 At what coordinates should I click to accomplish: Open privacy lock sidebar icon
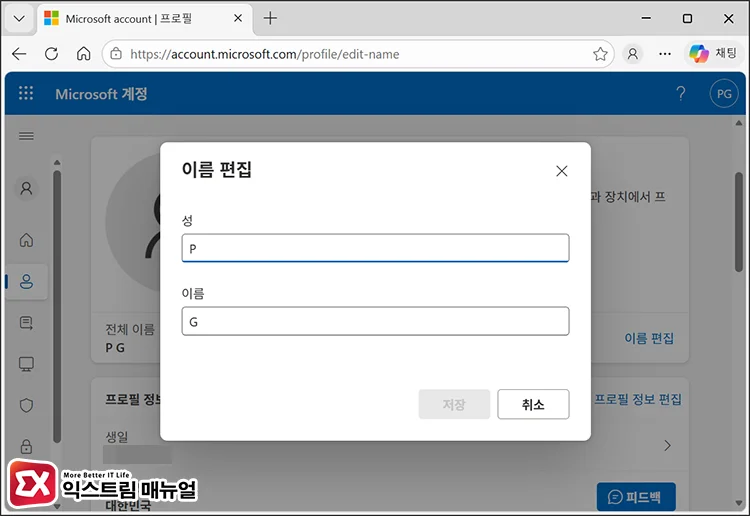(26, 447)
